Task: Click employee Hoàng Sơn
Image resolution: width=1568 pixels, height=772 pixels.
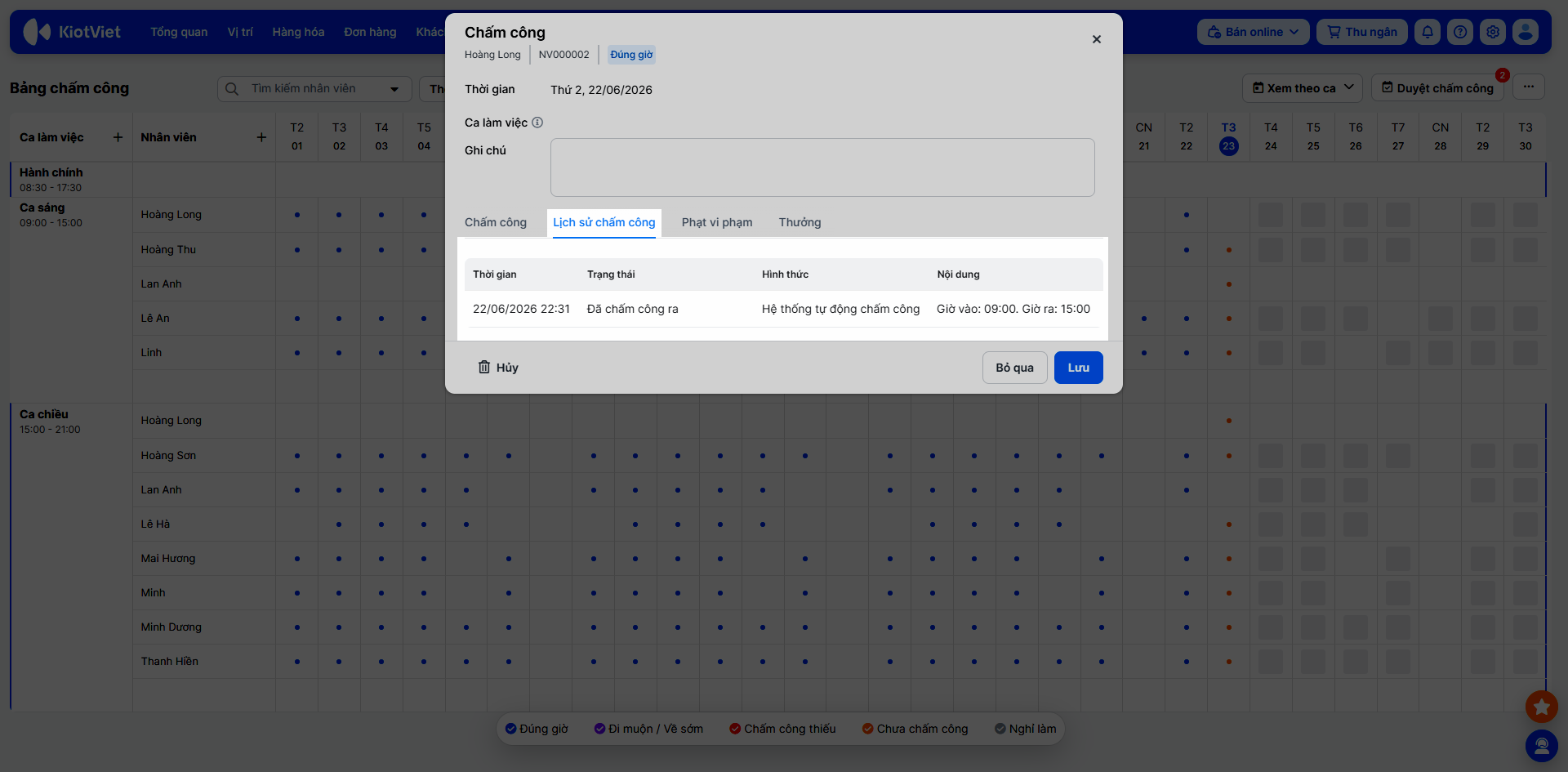Action: coord(168,456)
